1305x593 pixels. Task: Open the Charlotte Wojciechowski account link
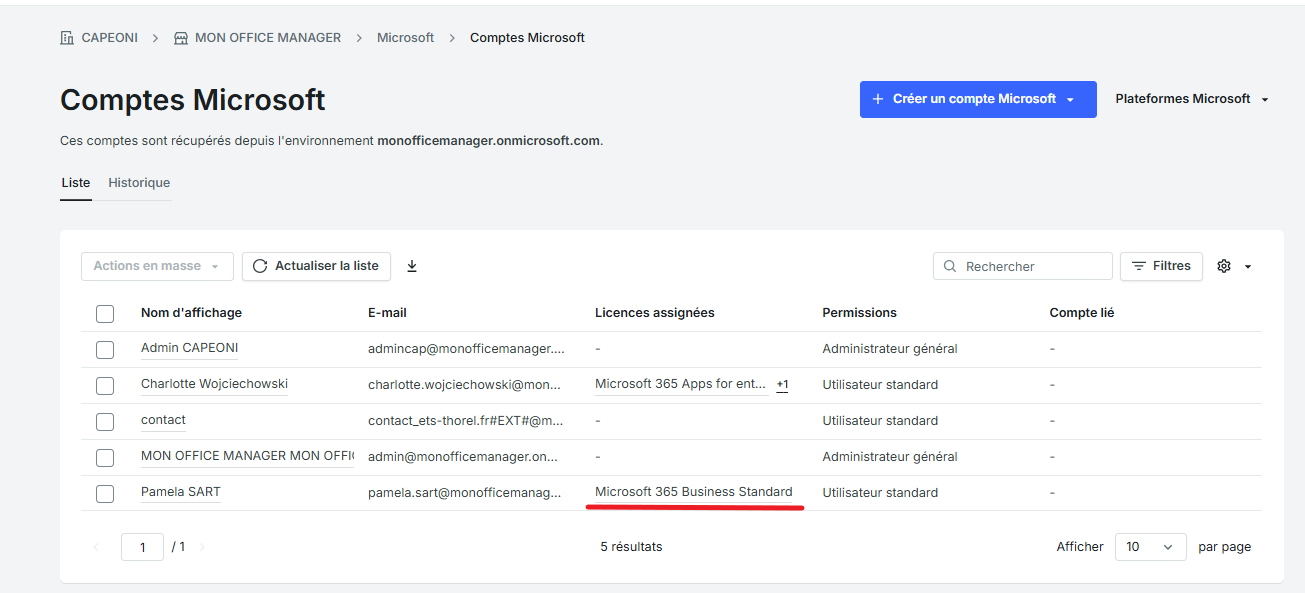click(x=214, y=384)
